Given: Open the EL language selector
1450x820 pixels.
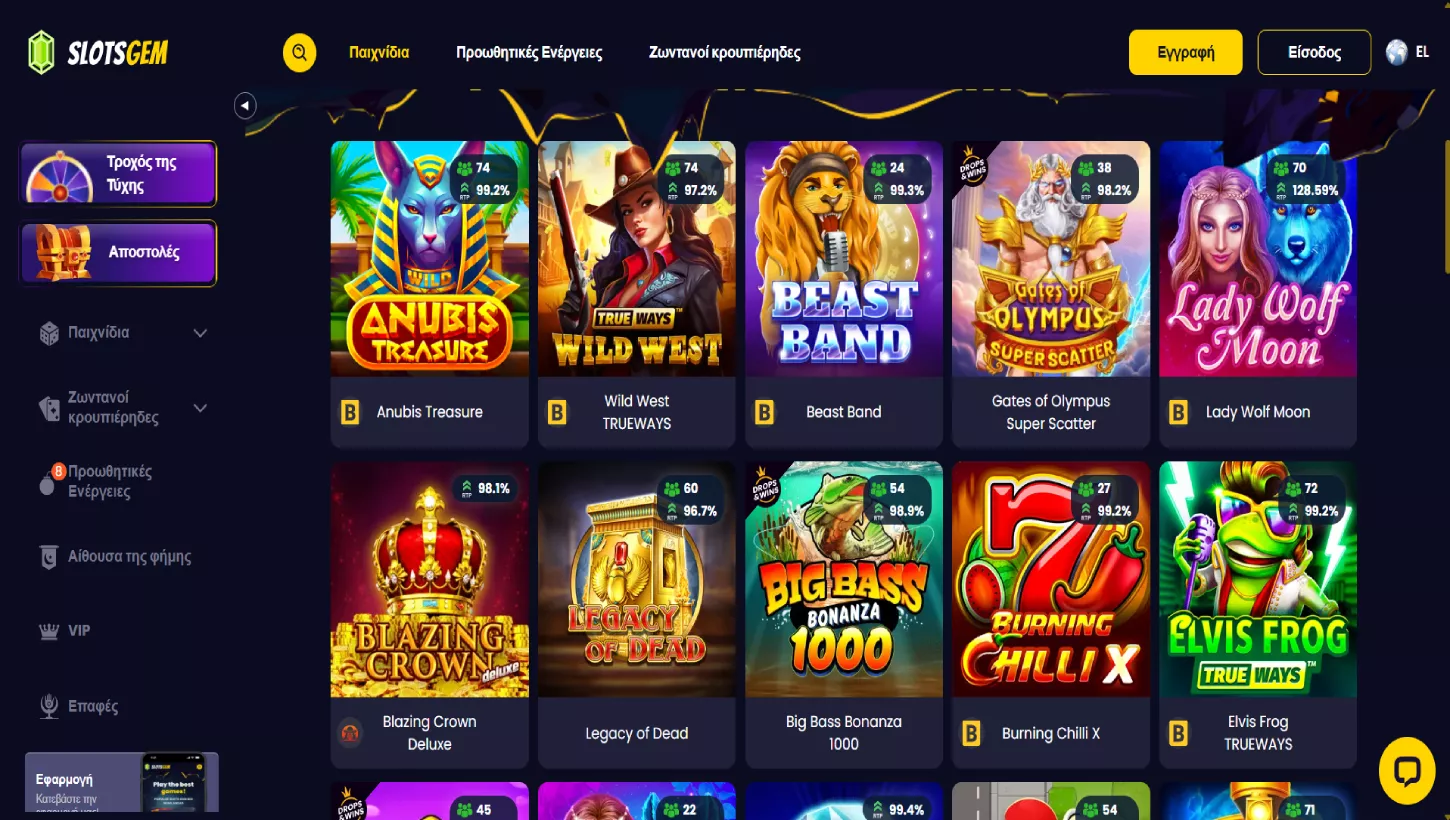Looking at the screenshot, I should (1422, 52).
